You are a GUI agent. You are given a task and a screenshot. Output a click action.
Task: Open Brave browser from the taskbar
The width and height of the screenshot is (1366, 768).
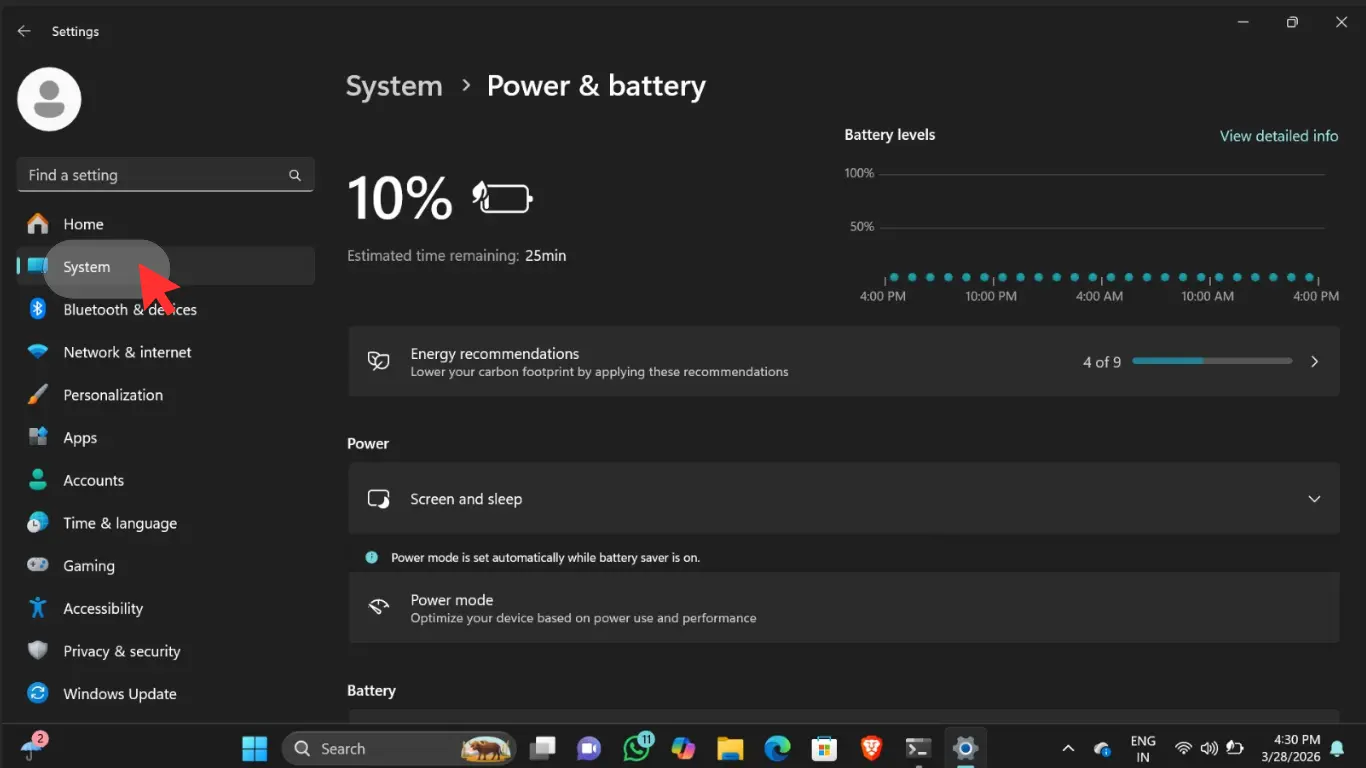tap(871, 748)
